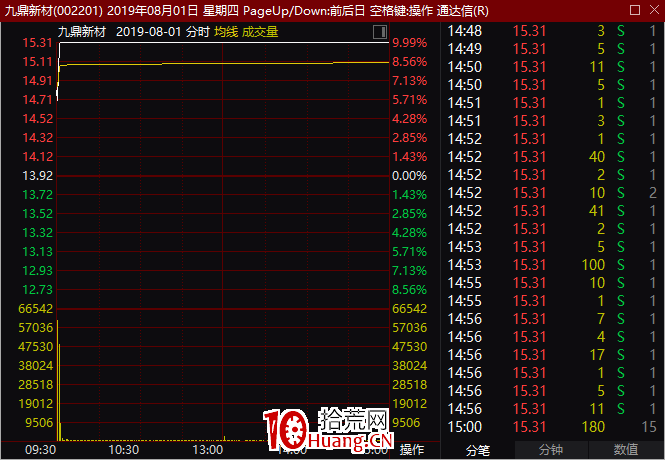The image size is (665, 460).
Task: Select the 14:56 tick row with volume 7
Action: 553,319
